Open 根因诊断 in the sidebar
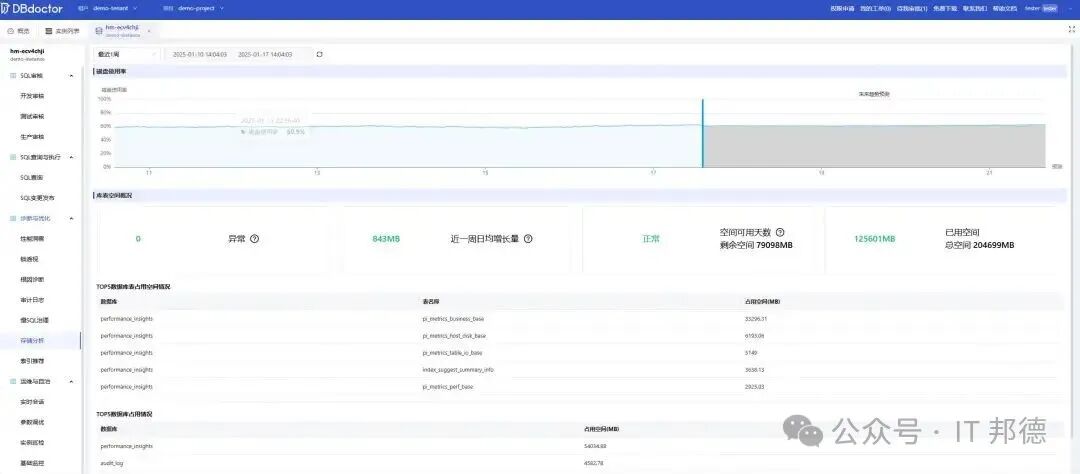The image size is (1080, 474). [32, 280]
